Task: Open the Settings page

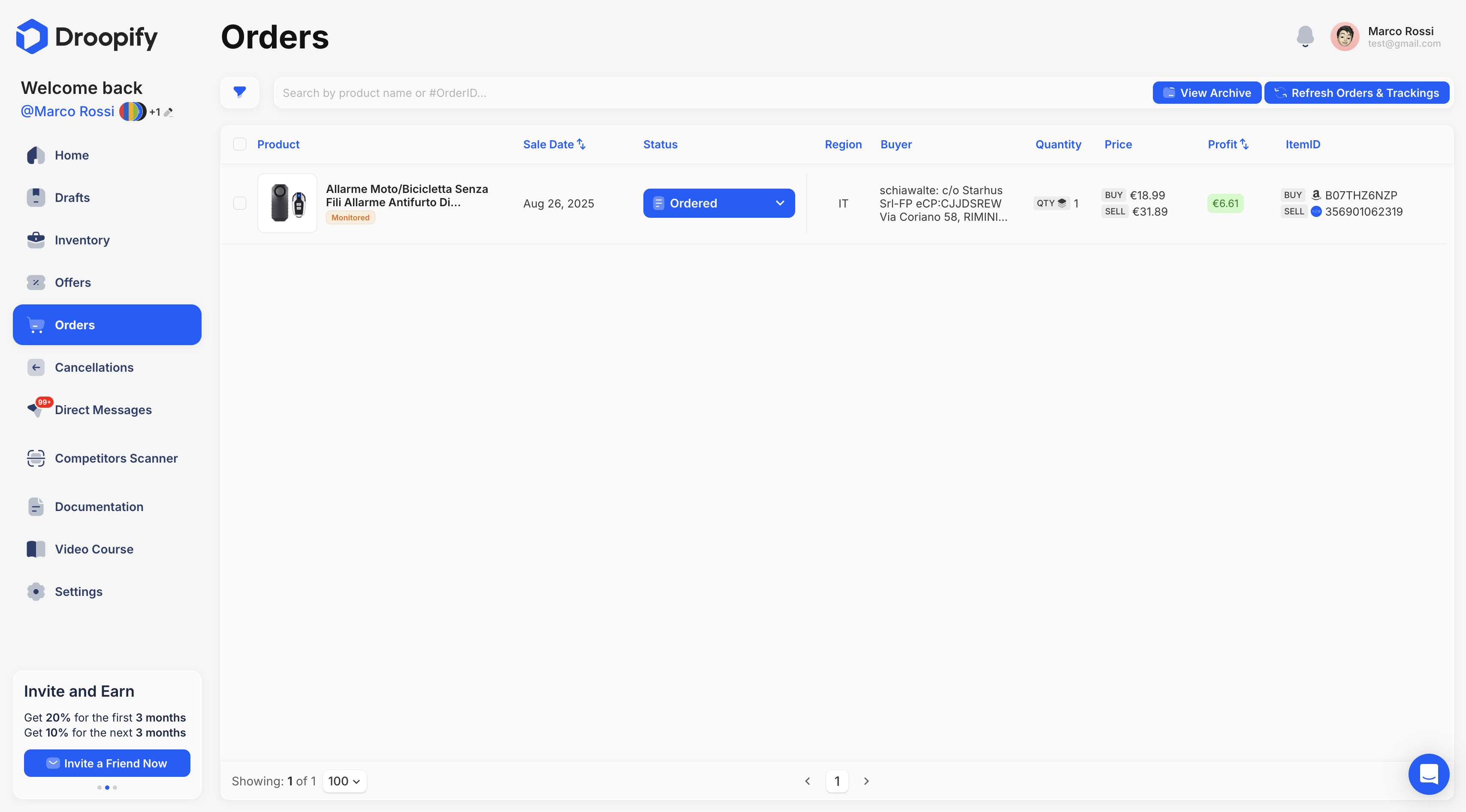Action: 107,591
